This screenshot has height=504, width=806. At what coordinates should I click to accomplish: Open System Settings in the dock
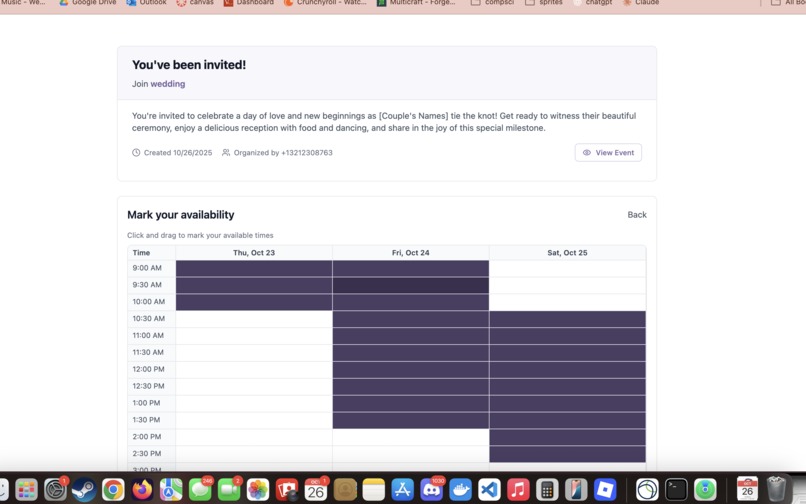[x=55, y=489]
